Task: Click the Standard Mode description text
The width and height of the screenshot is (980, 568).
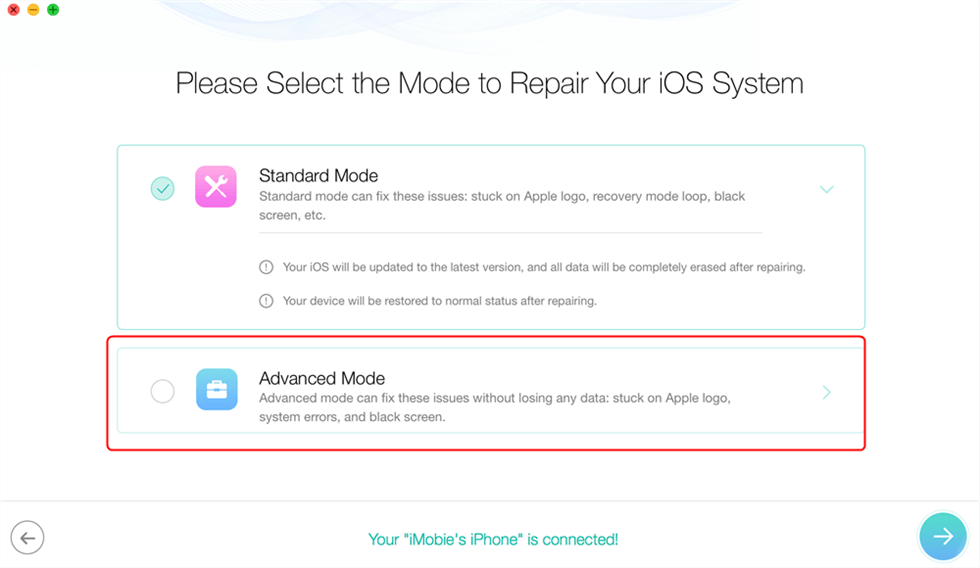Action: coord(502,205)
